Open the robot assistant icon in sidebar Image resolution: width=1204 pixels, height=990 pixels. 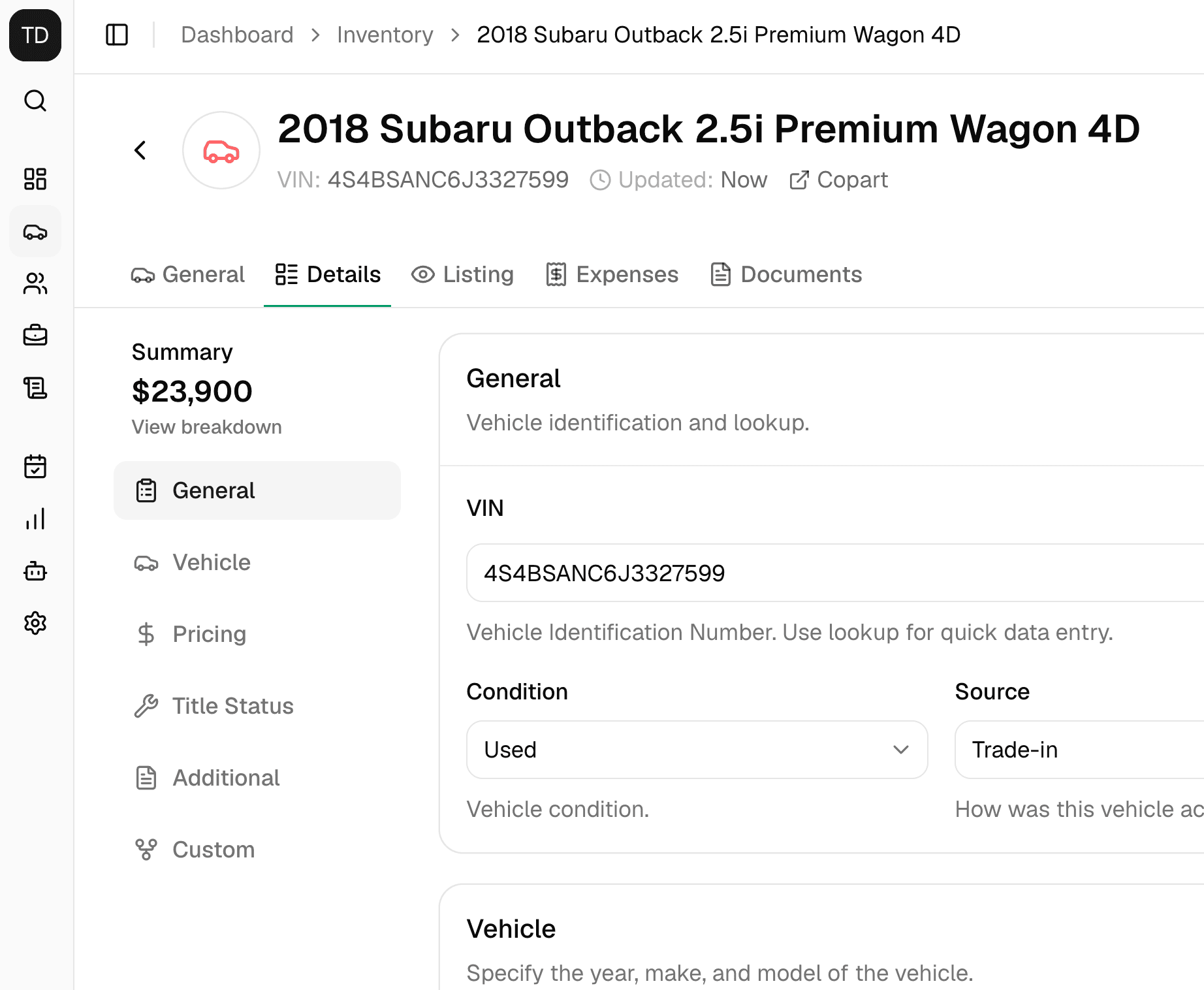35,571
